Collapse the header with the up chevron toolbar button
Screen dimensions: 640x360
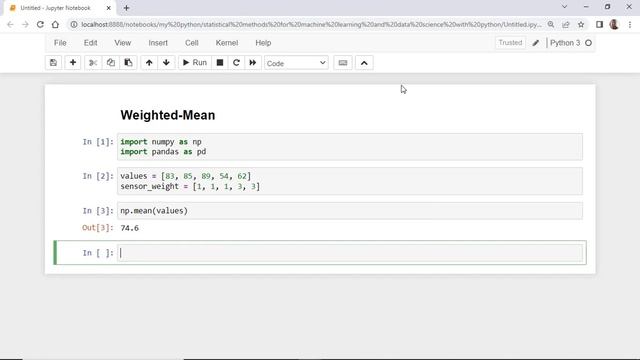click(364, 63)
